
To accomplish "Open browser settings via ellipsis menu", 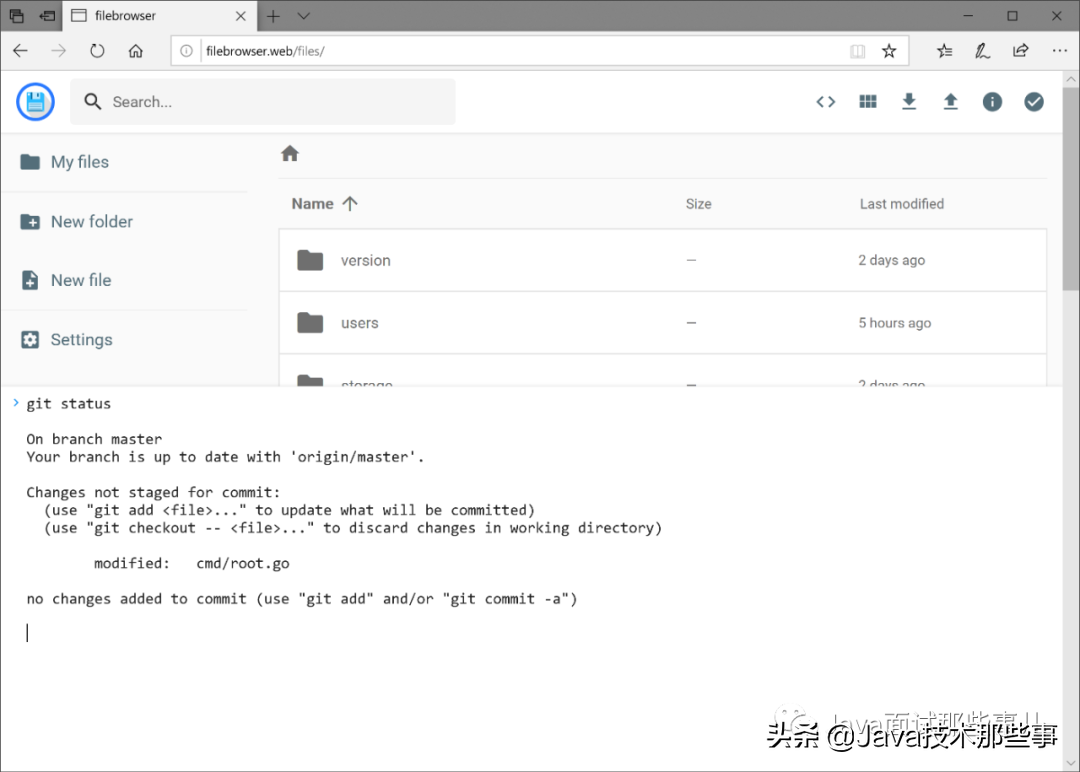I will 1059,51.
